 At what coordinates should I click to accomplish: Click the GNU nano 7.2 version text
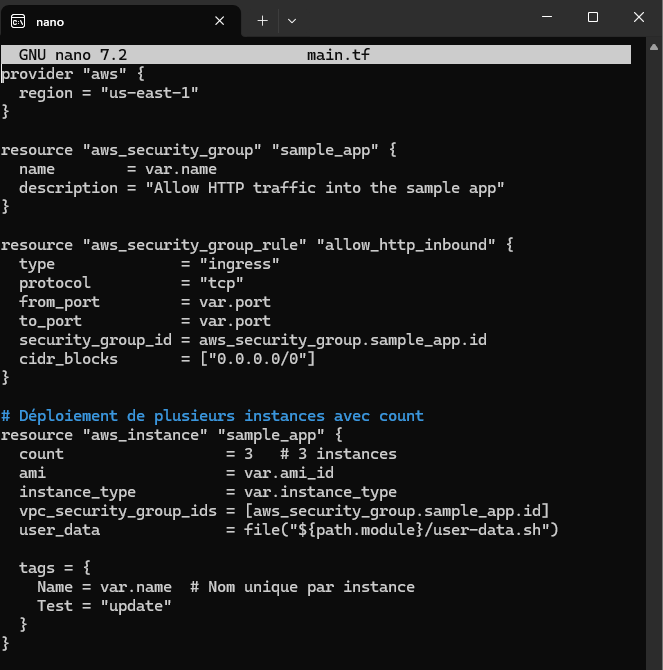pyautogui.click(x=72, y=55)
